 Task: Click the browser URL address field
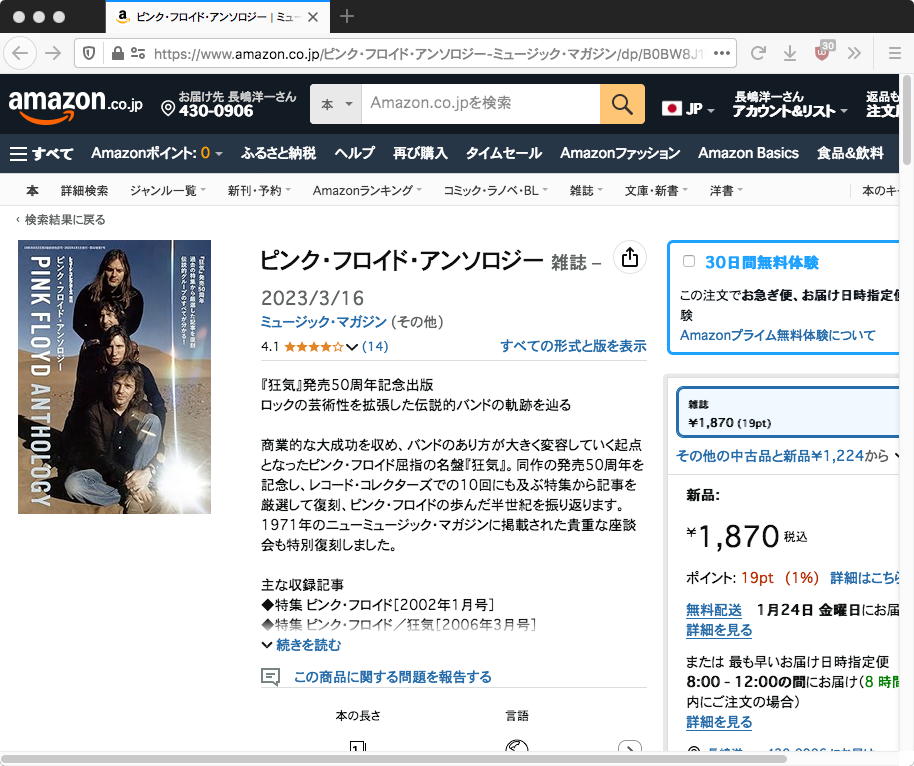pos(427,54)
